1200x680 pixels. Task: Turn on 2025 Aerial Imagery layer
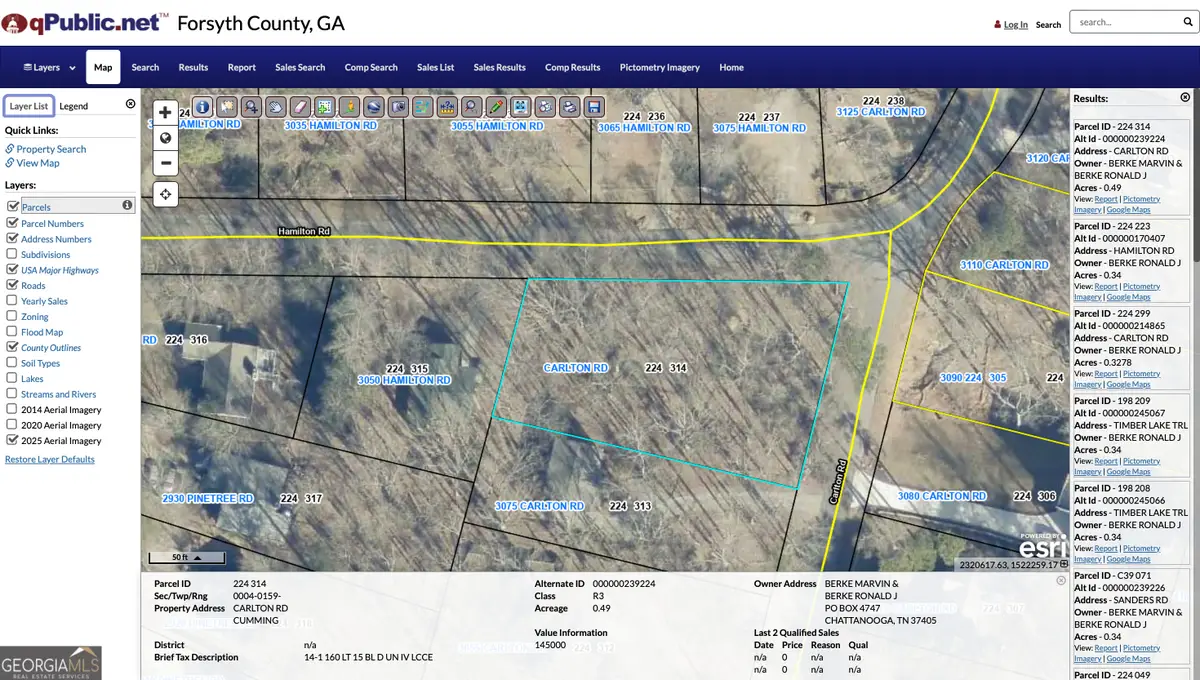pyautogui.click(x=11, y=440)
